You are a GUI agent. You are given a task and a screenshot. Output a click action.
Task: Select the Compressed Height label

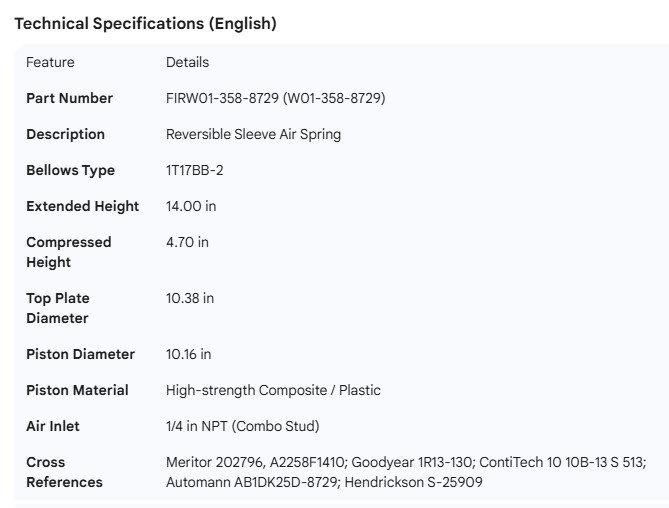pyautogui.click(x=68, y=252)
